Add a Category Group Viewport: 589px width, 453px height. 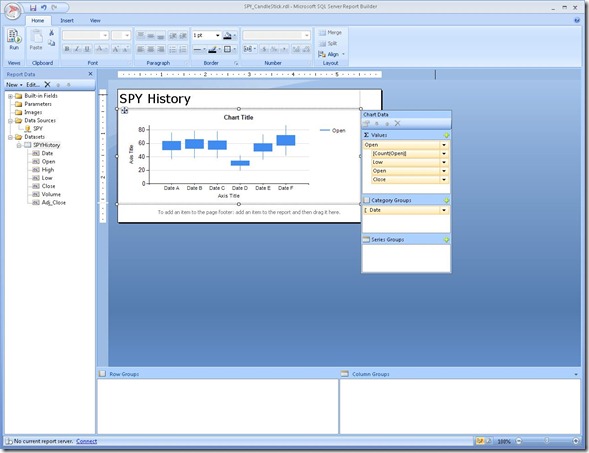(446, 200)
